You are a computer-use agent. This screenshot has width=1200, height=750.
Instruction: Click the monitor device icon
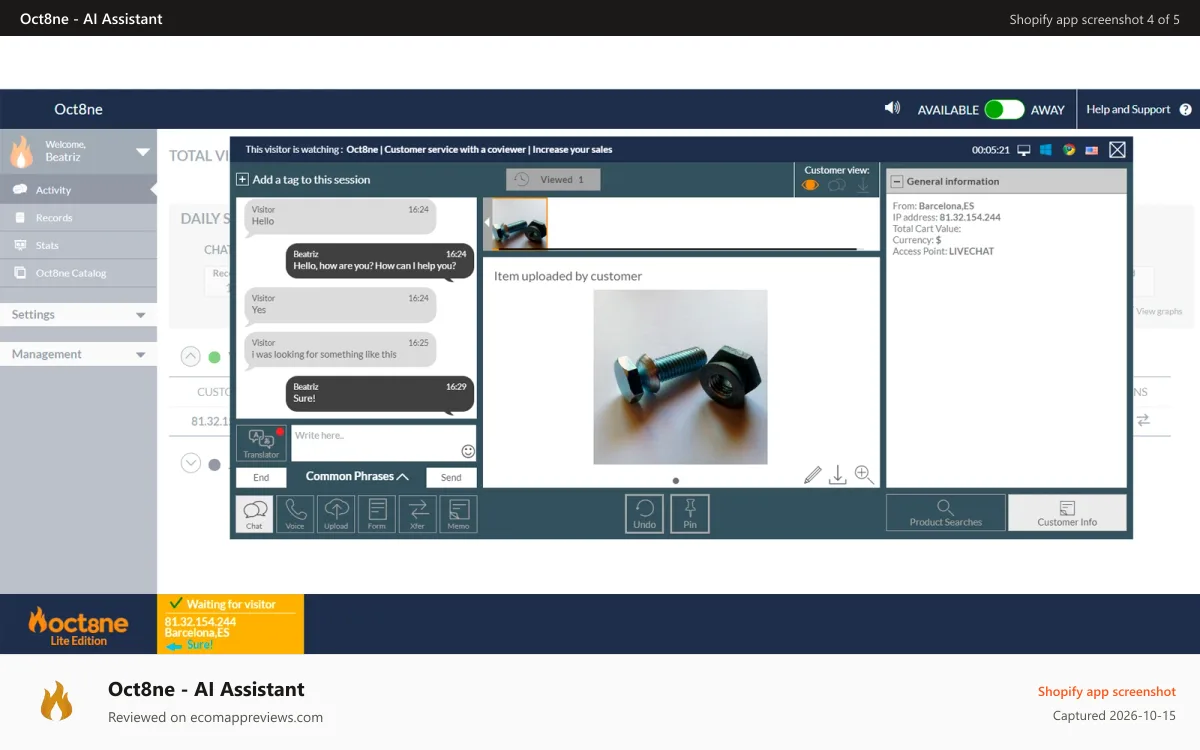(1024, 150)
